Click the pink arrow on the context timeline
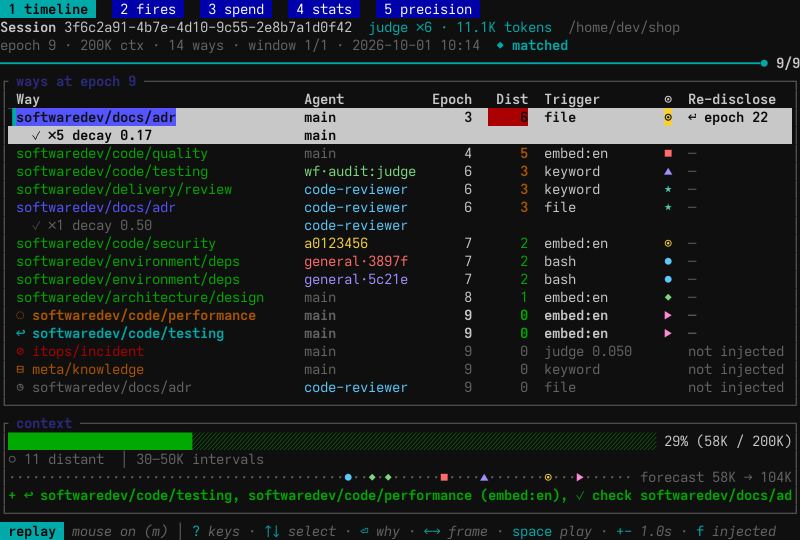This screenshot has width=800, height=540. click(x=580, y=477)
